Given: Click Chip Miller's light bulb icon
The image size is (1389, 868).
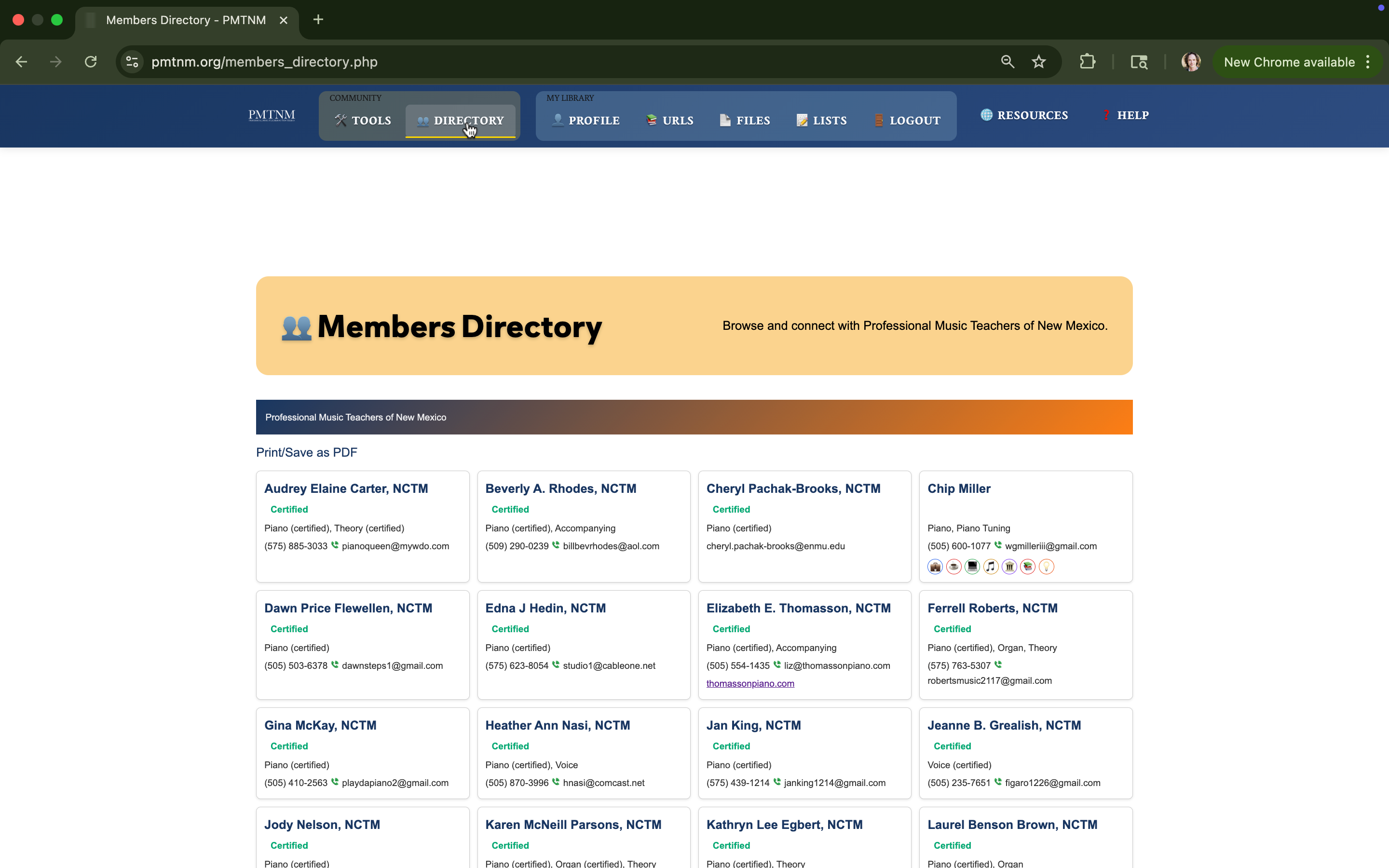Looking at the screenshot, I should [x=1047, y=567].
